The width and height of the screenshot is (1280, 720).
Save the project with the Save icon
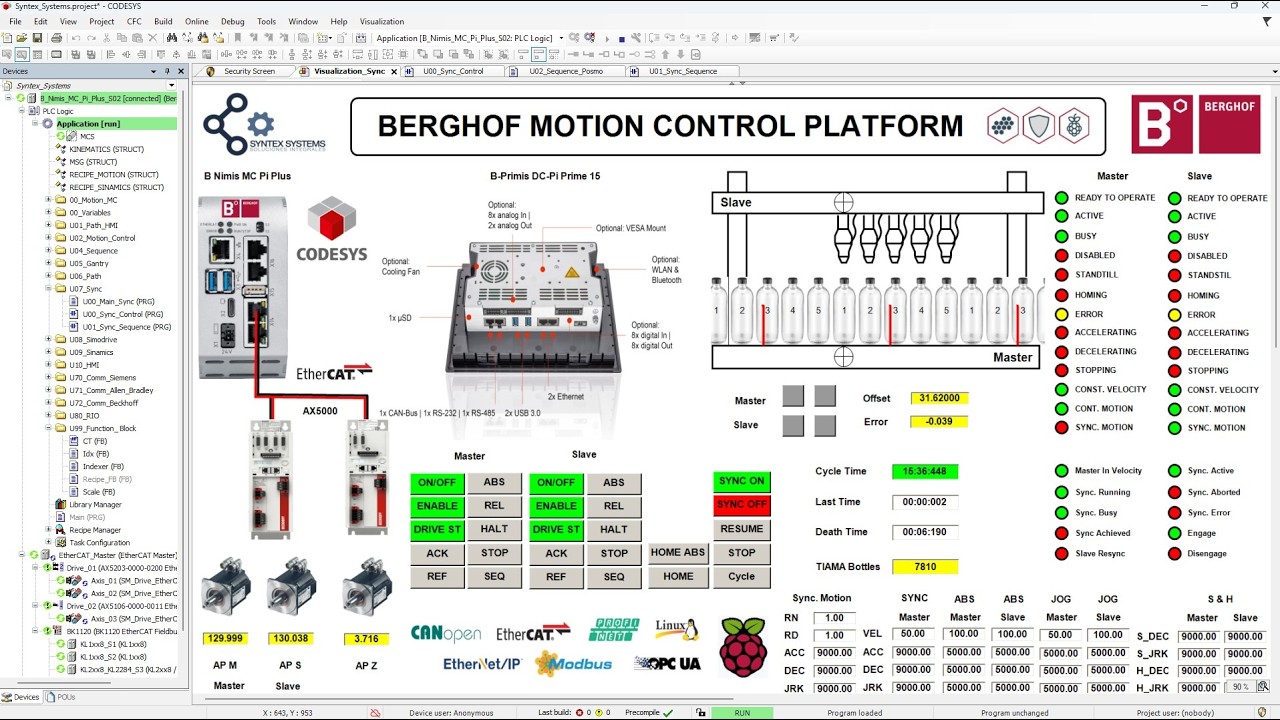pyautogui.click(x=37, y=38)
